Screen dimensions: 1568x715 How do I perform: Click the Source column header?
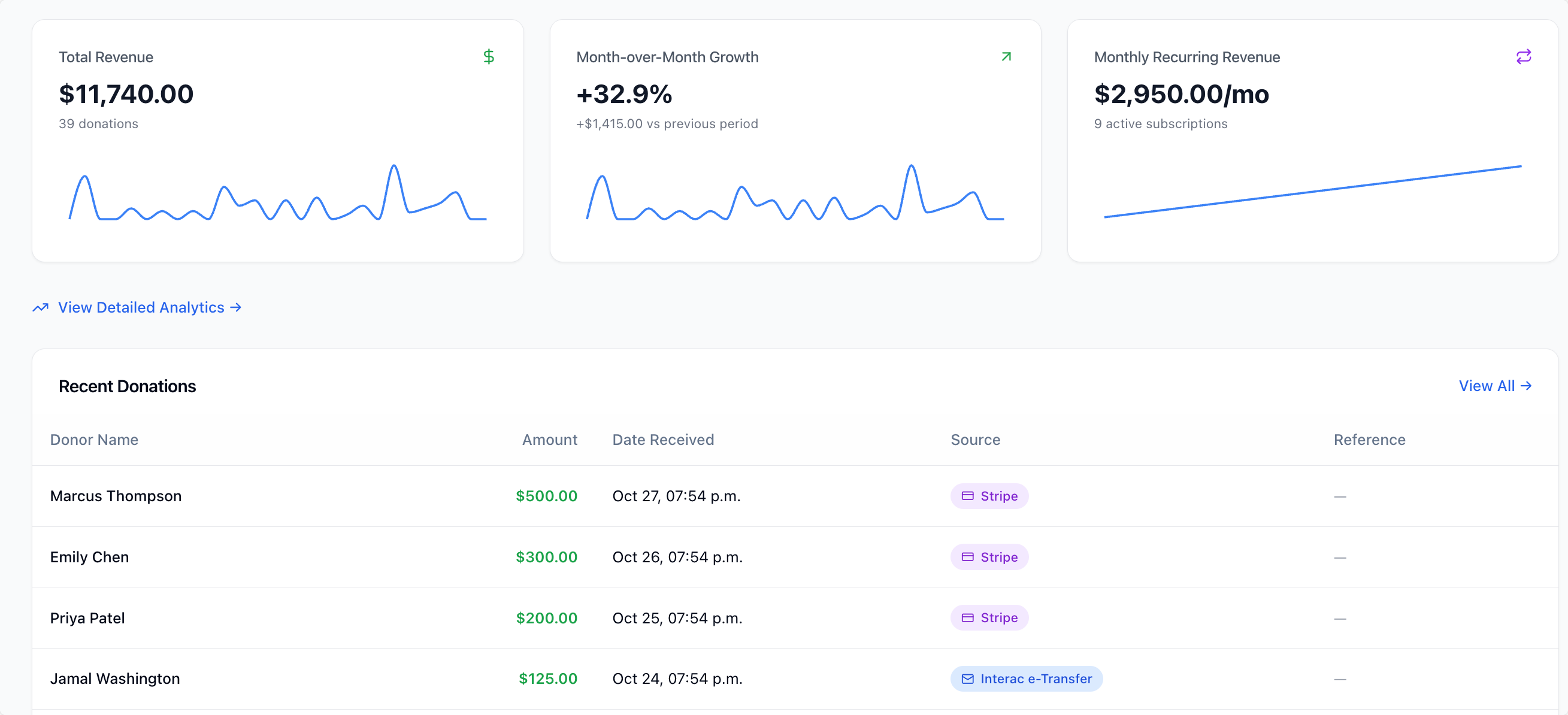[x=974, y=440]
